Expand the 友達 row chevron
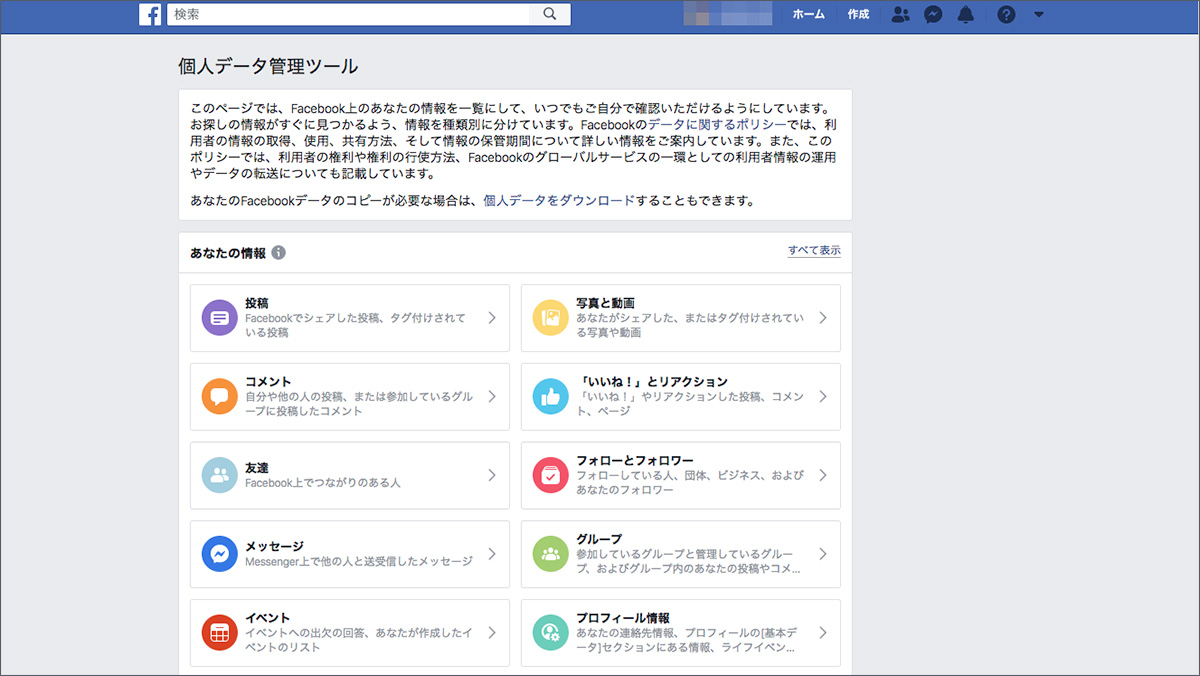Screen dimensions: 1200x676 tap(492, 475)
